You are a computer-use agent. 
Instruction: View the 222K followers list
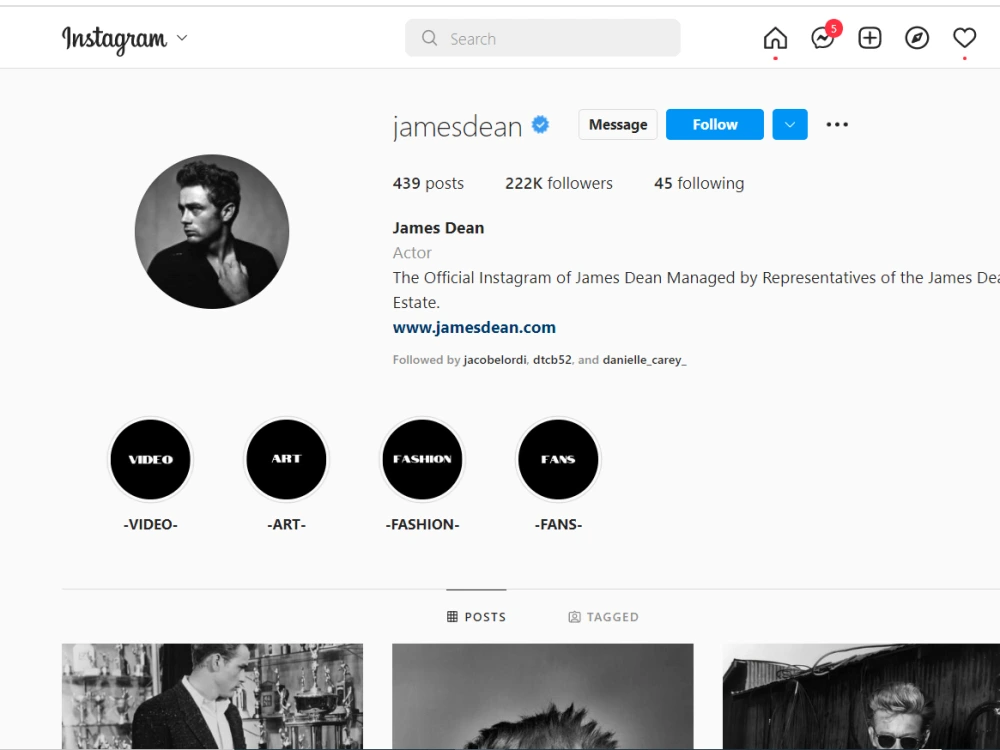(559, 184)
